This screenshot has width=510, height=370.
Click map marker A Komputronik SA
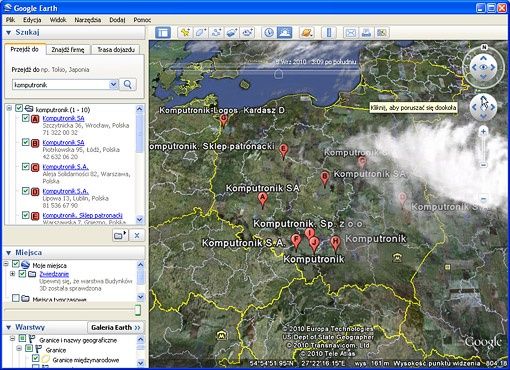(263, 200)
